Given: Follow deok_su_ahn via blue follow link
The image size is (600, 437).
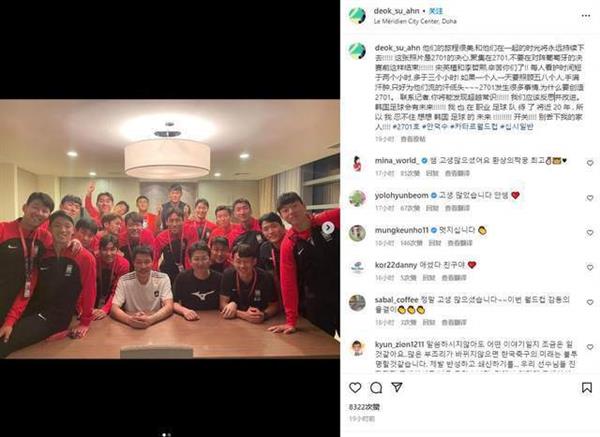Looking at the screenshot, I should pyautogui.click(x=435, y=11).
